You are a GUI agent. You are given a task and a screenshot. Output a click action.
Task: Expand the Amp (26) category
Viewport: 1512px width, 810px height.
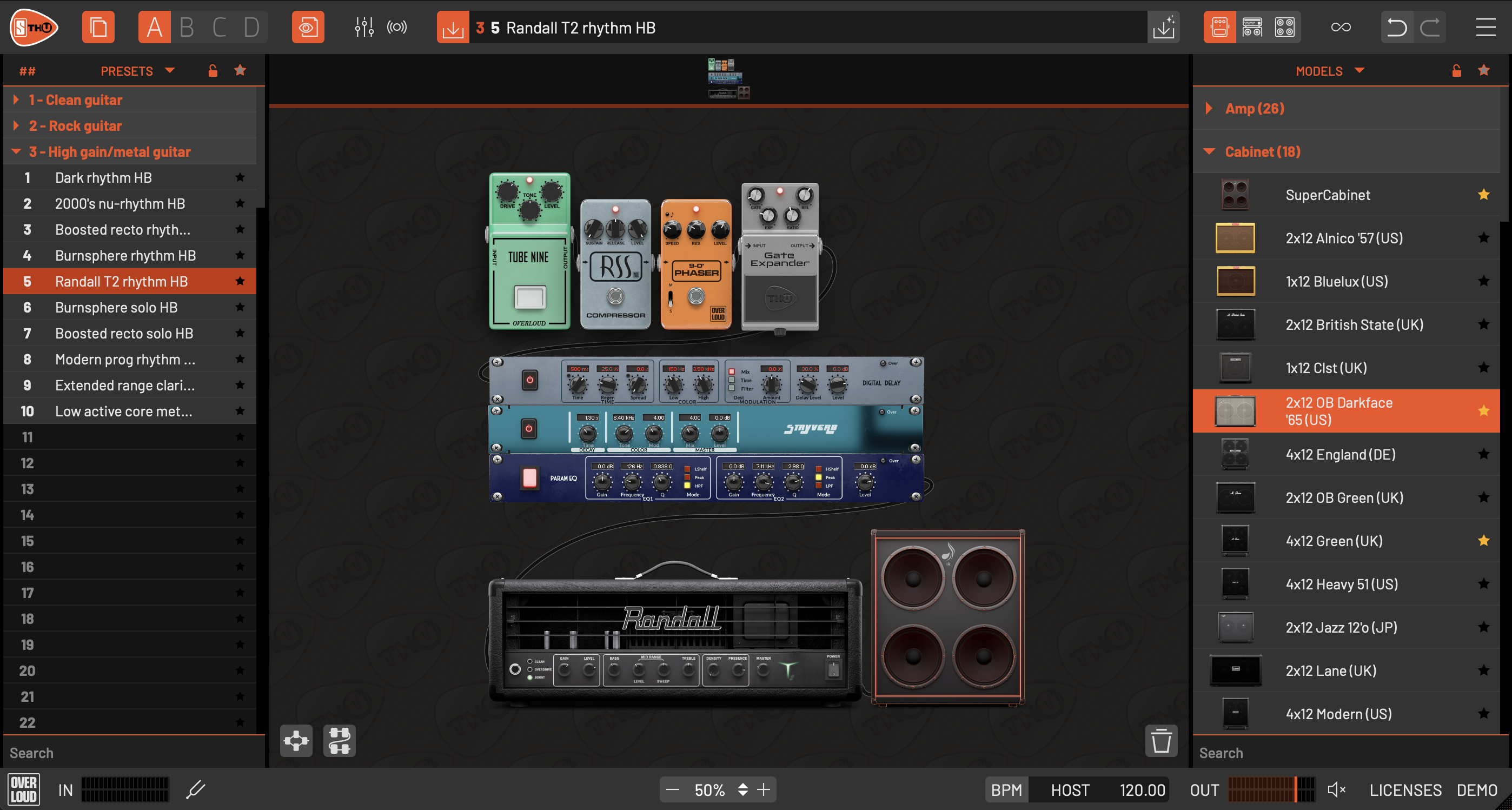1209,109
